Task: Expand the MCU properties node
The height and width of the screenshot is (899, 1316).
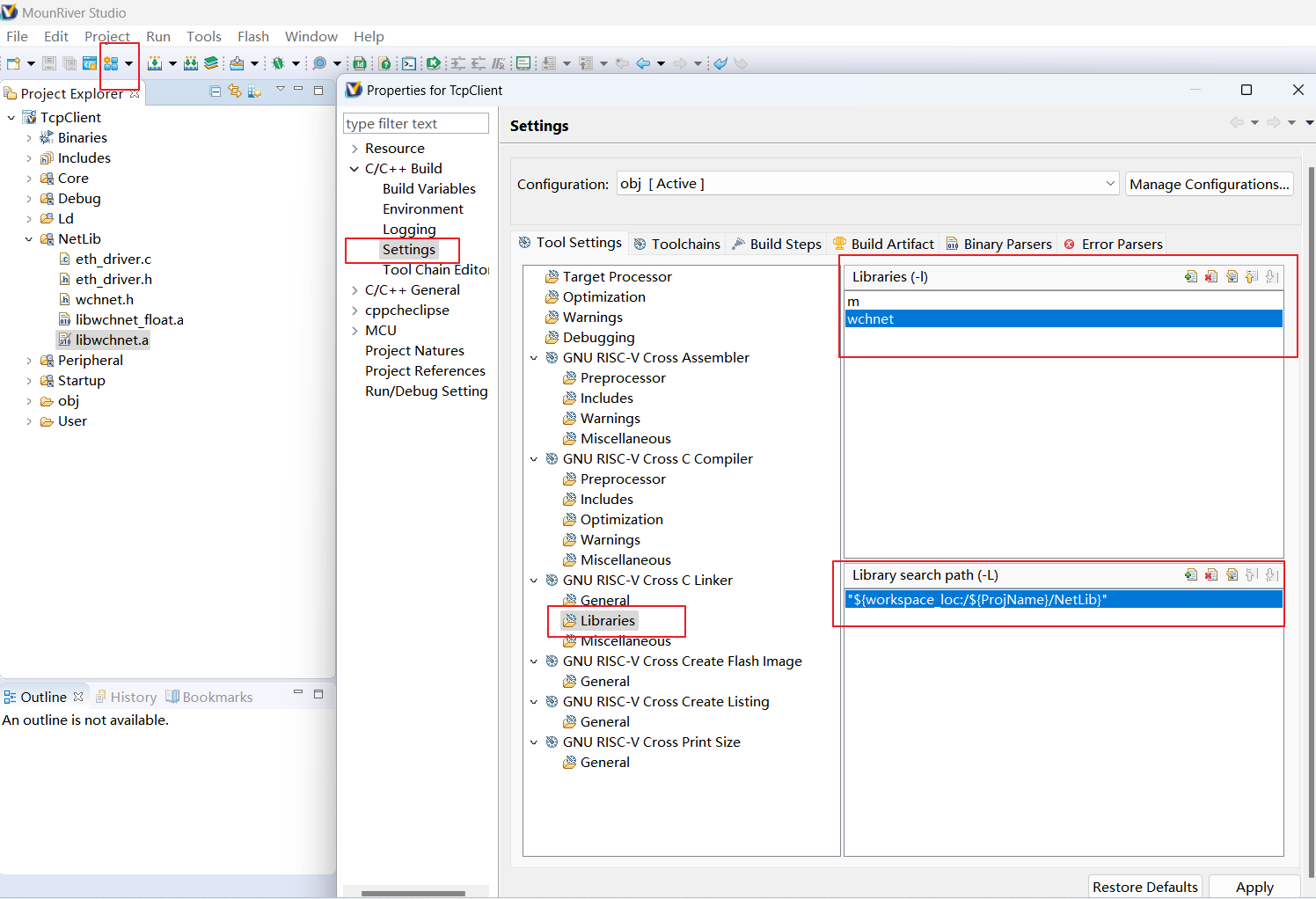Action: (x=355, y=331)
